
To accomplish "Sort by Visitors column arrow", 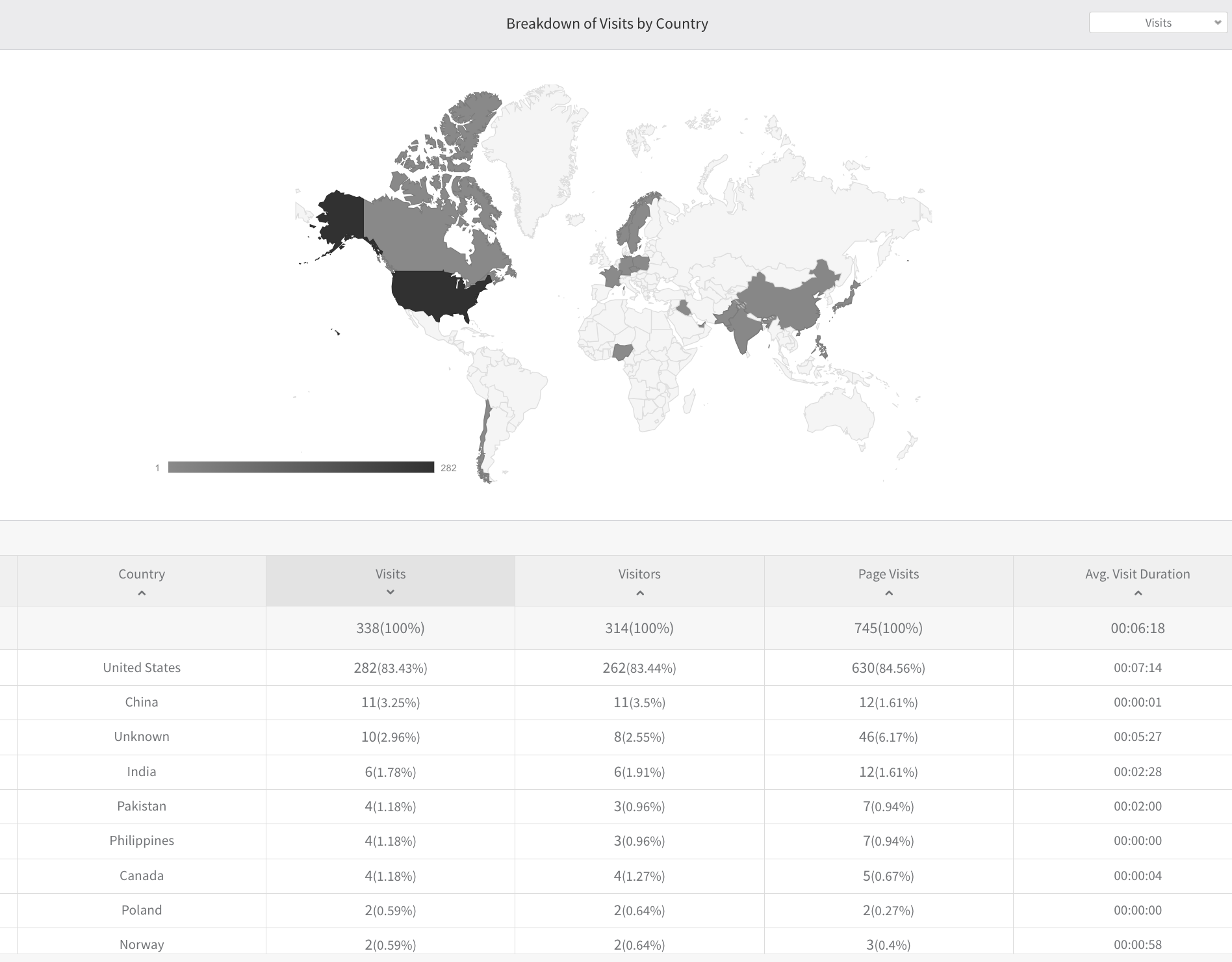I will coord(639,593).
